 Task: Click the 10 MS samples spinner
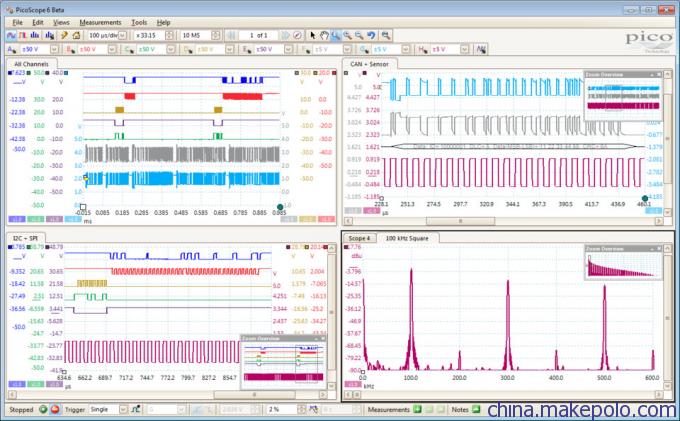(x=216, y=35)
